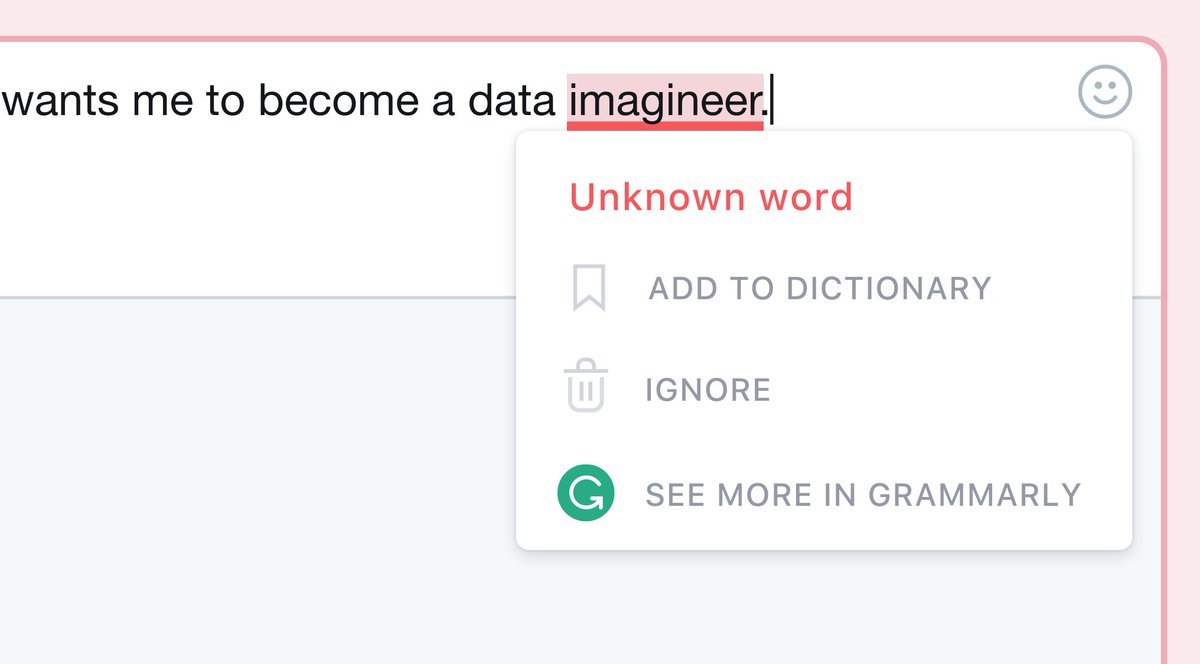Click empty white space below the sentence
The width and height of the screenshot is (1200, 664).
click(250, 210)
